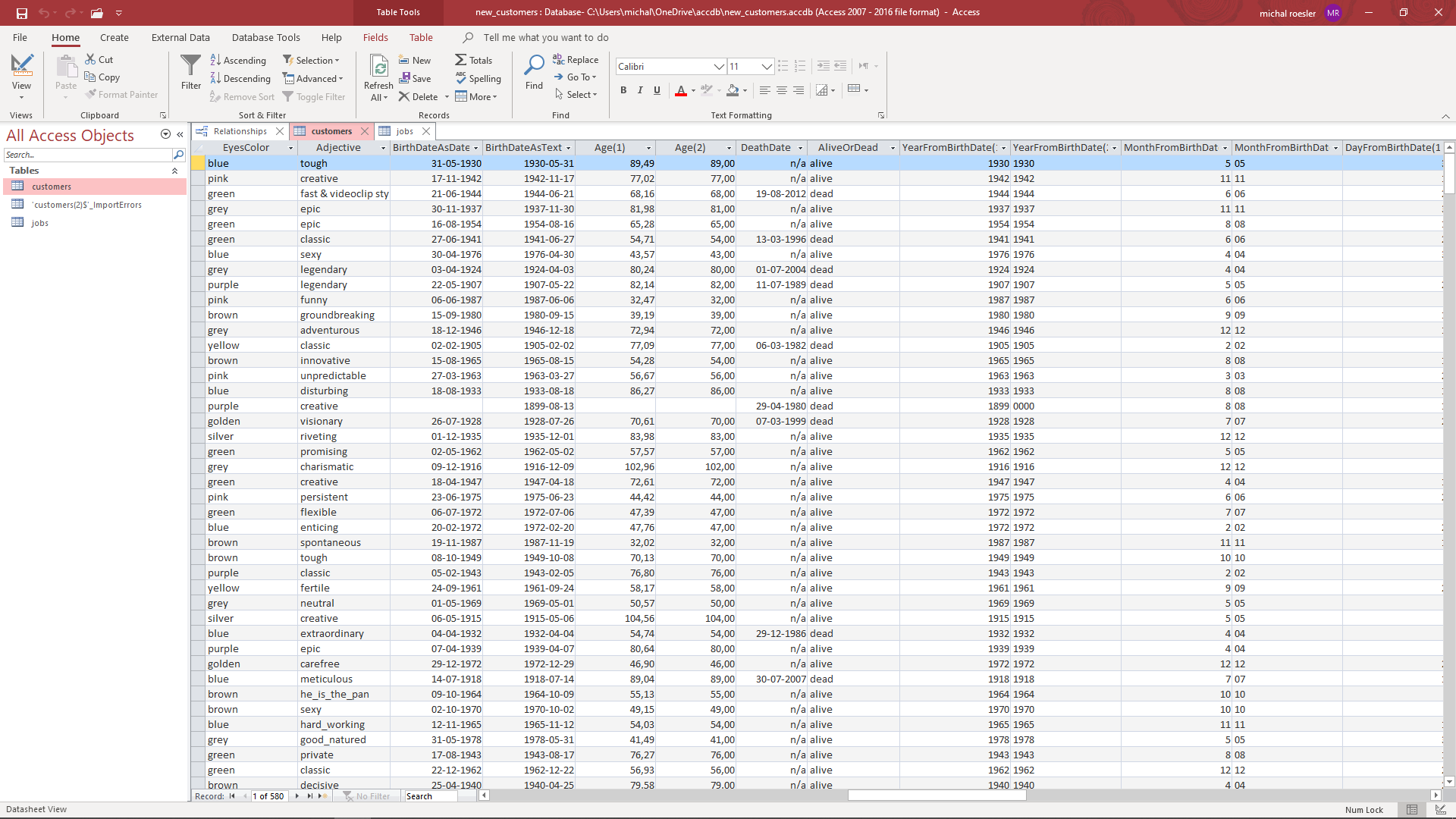Enable No Filter status indicator
Image resolution: width=1456 pixels, height=819 pixels.
pos(371,795)
